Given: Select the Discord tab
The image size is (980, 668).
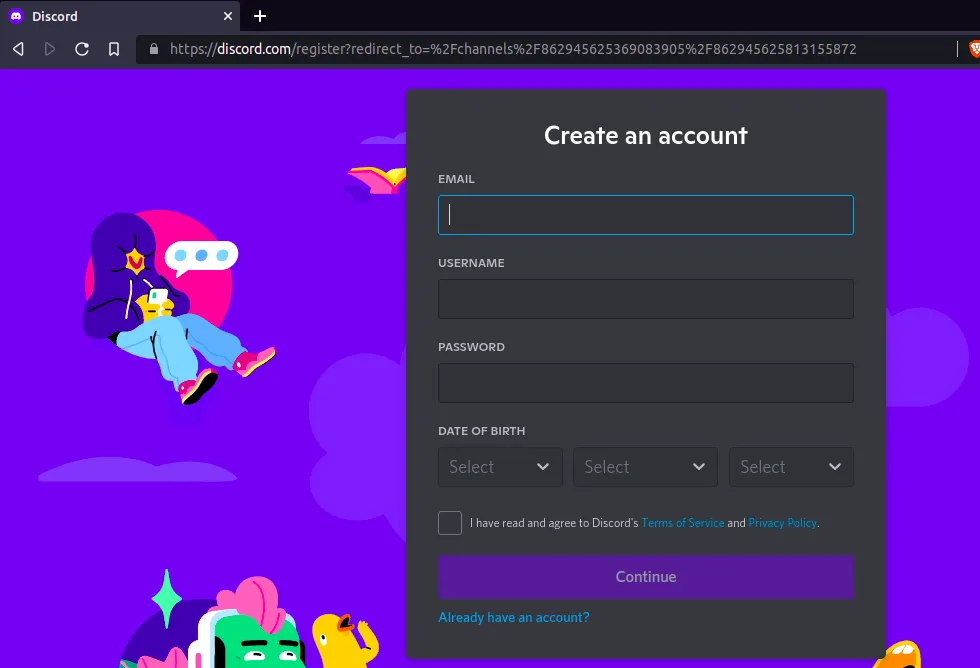Looking at the screenshot, I should 121,16.
